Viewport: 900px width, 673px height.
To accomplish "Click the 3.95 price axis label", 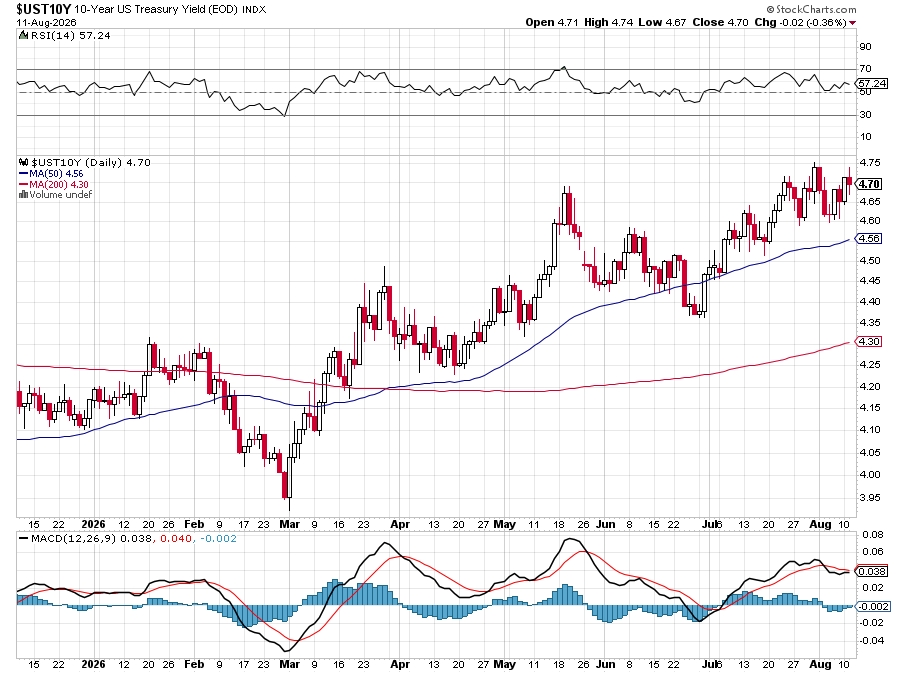I will [870, 497].
